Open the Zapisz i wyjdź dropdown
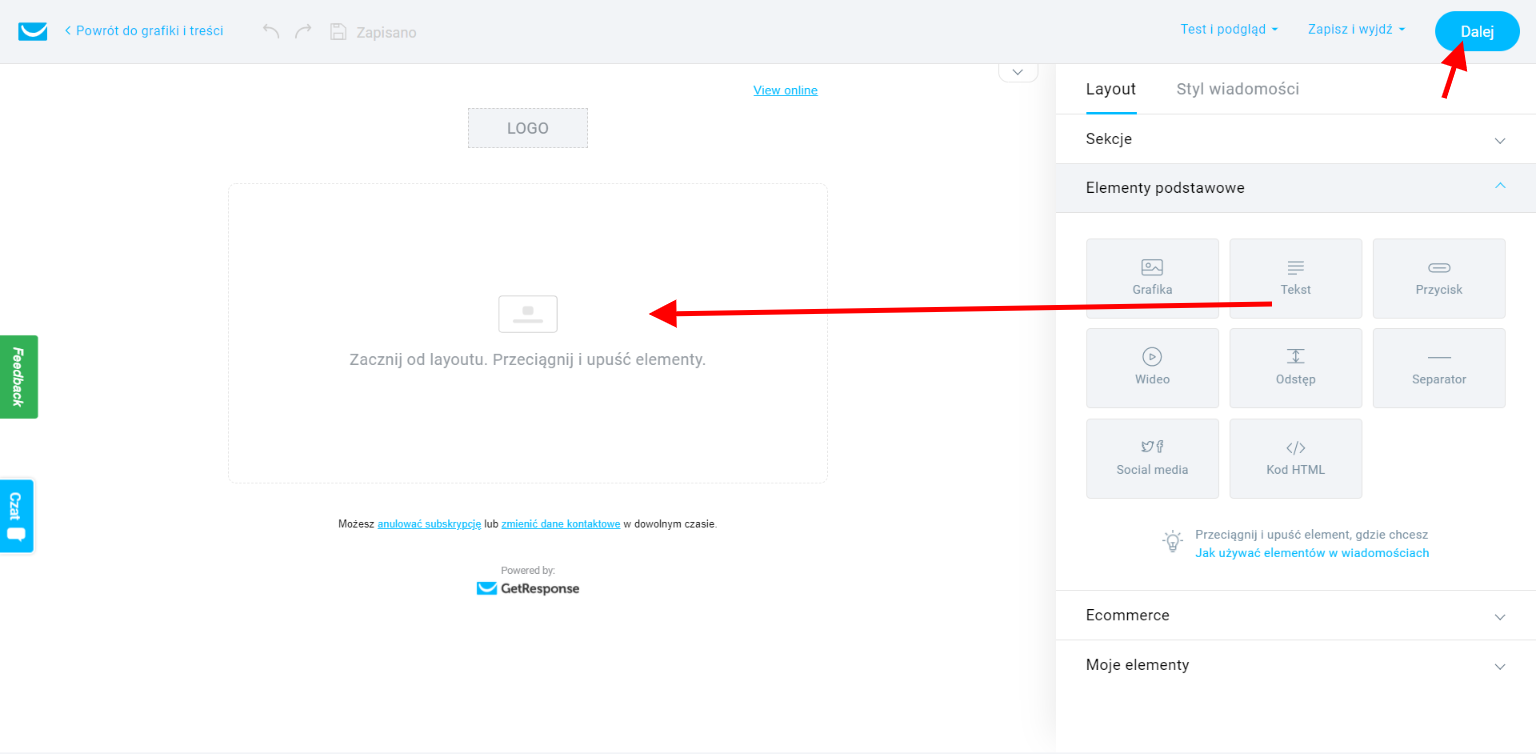 pos(1355,29)
